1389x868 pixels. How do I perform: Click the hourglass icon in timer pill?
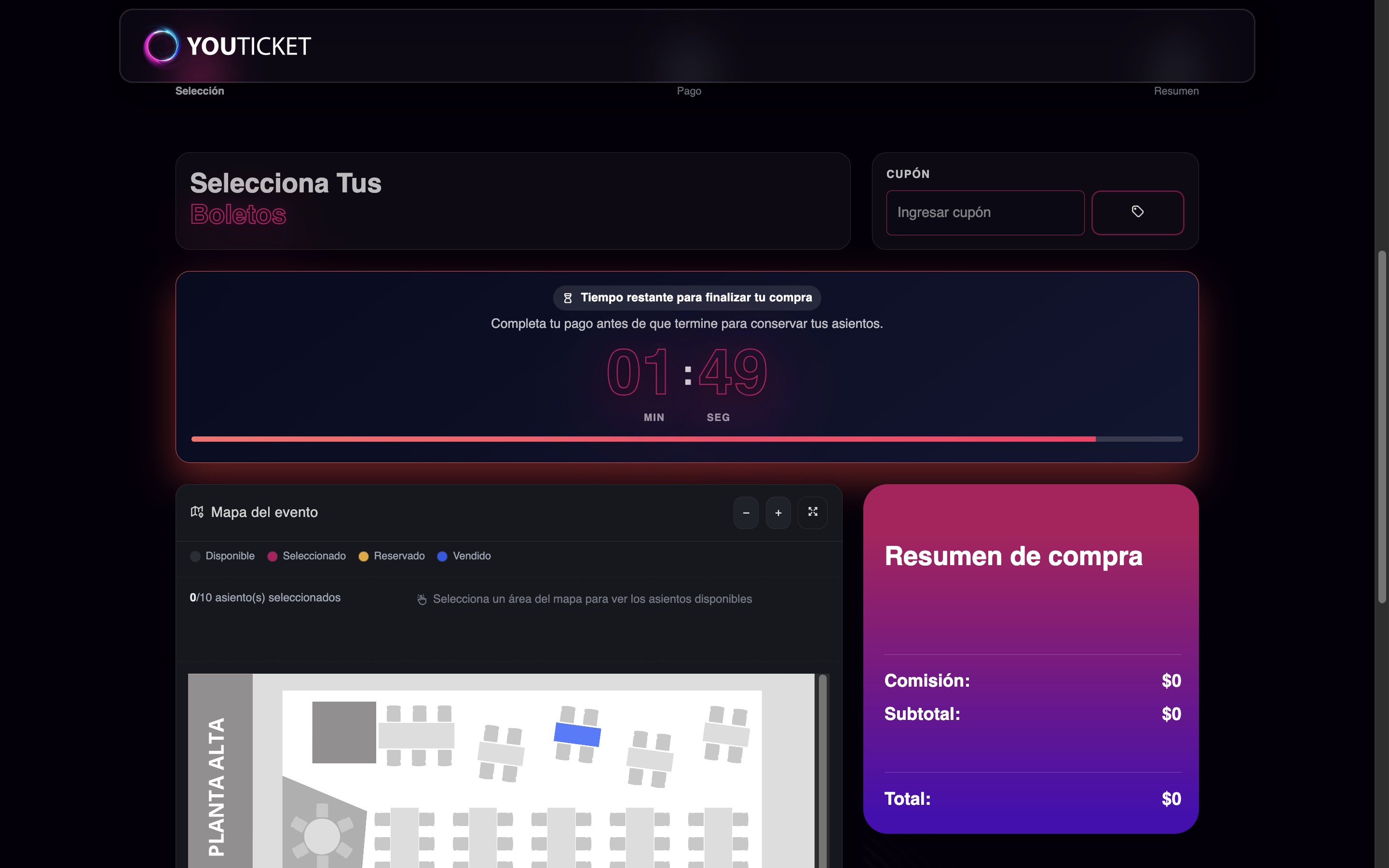(568, 298)
